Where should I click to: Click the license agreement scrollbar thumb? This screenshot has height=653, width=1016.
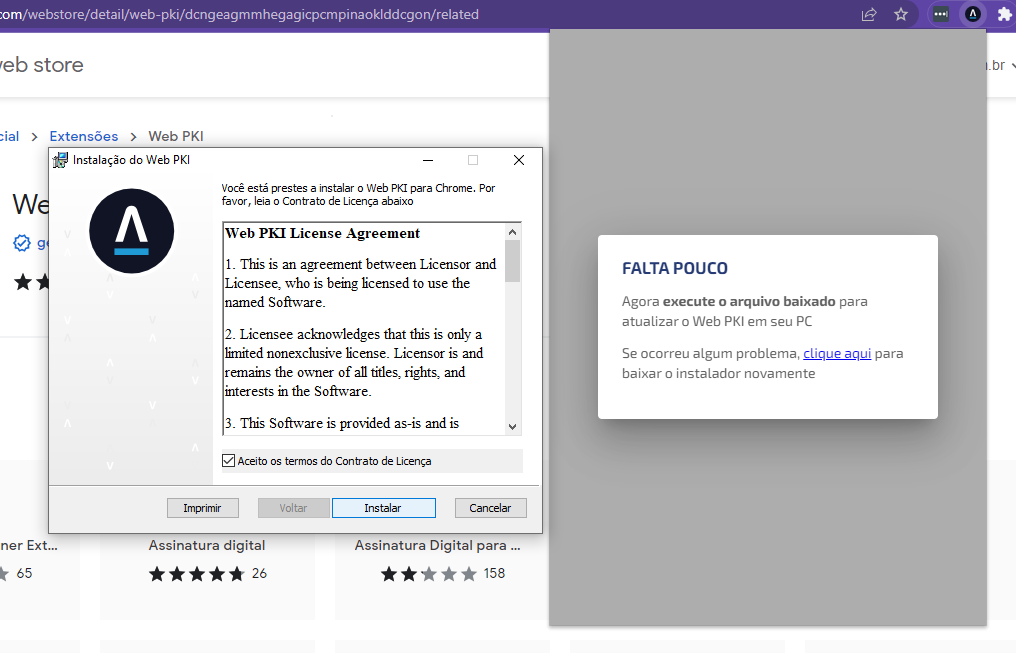coord(513,261)
